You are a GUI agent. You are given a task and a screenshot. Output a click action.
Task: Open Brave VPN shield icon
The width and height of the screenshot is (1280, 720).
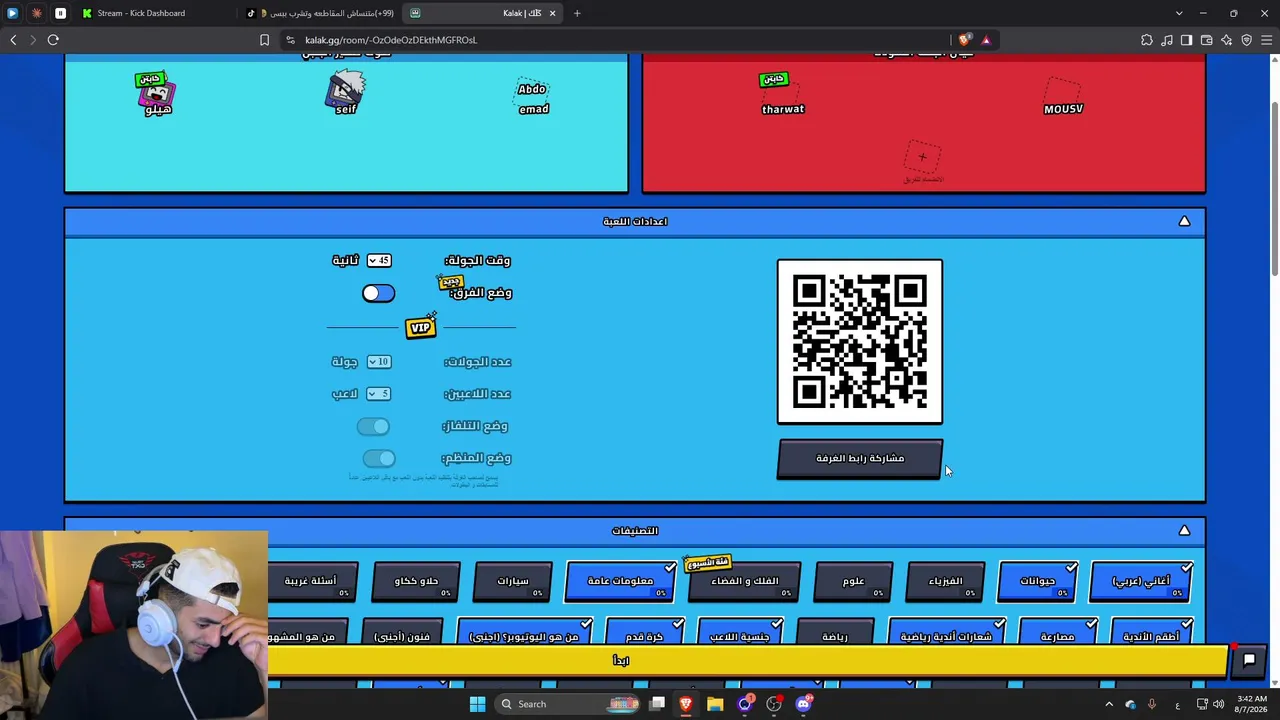coord(1246,40)
